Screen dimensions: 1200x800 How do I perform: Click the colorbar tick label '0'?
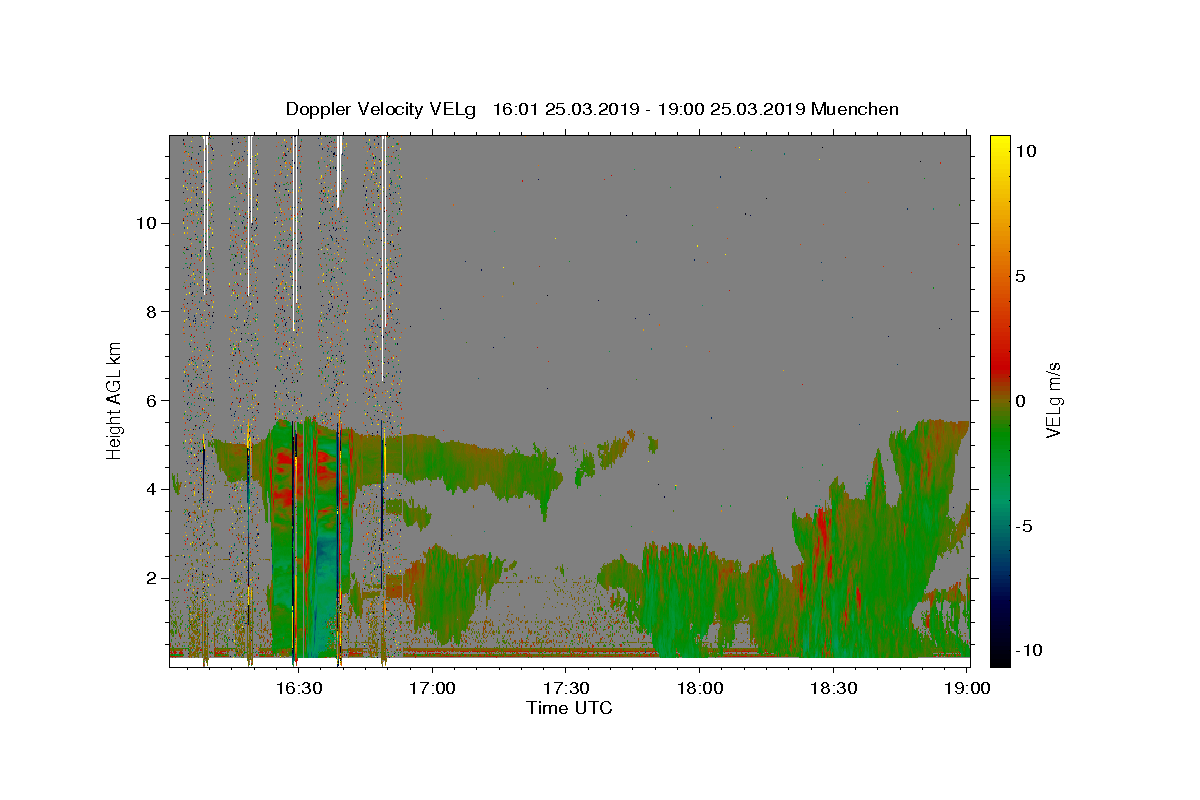point(1021,401)
